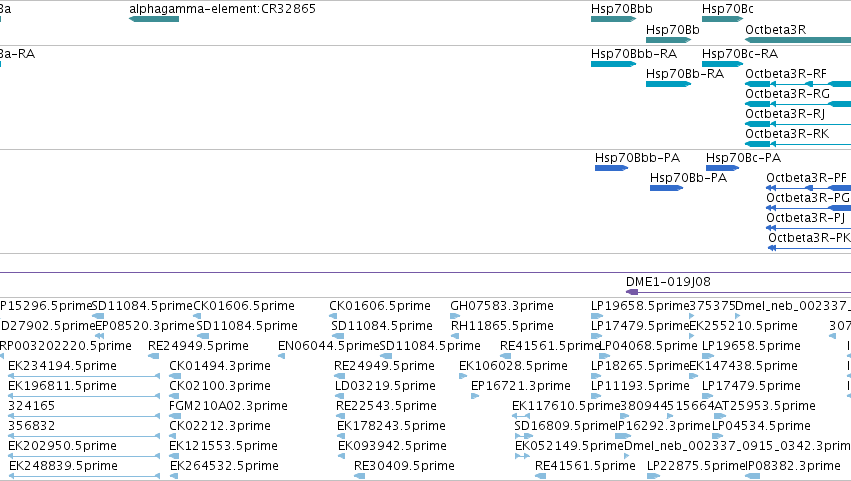Click the EK255210.5prime EST label

[744, 326]
